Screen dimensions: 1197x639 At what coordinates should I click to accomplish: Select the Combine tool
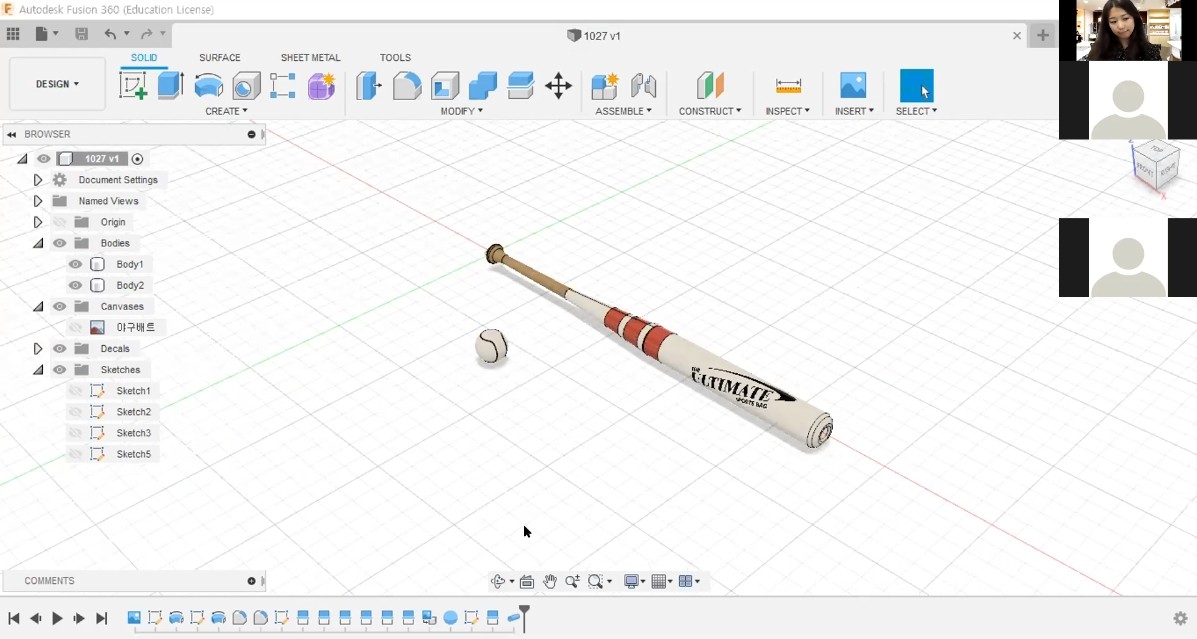[x=482, y=86]
